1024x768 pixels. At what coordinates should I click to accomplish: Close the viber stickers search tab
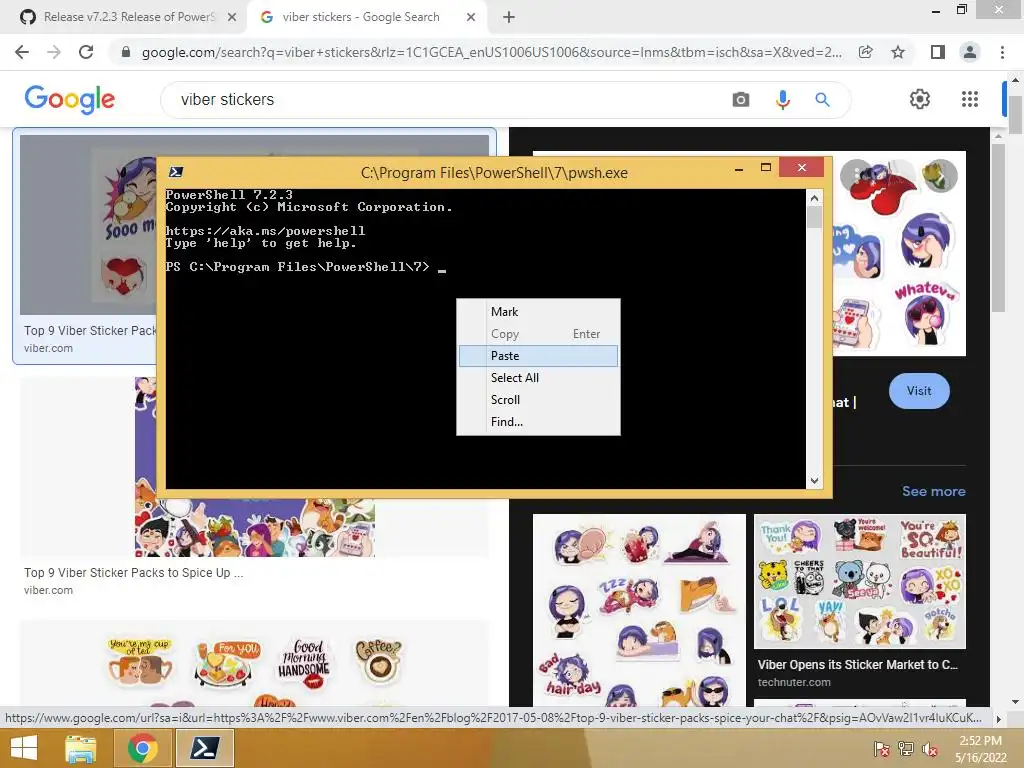(x=471, y=17)
